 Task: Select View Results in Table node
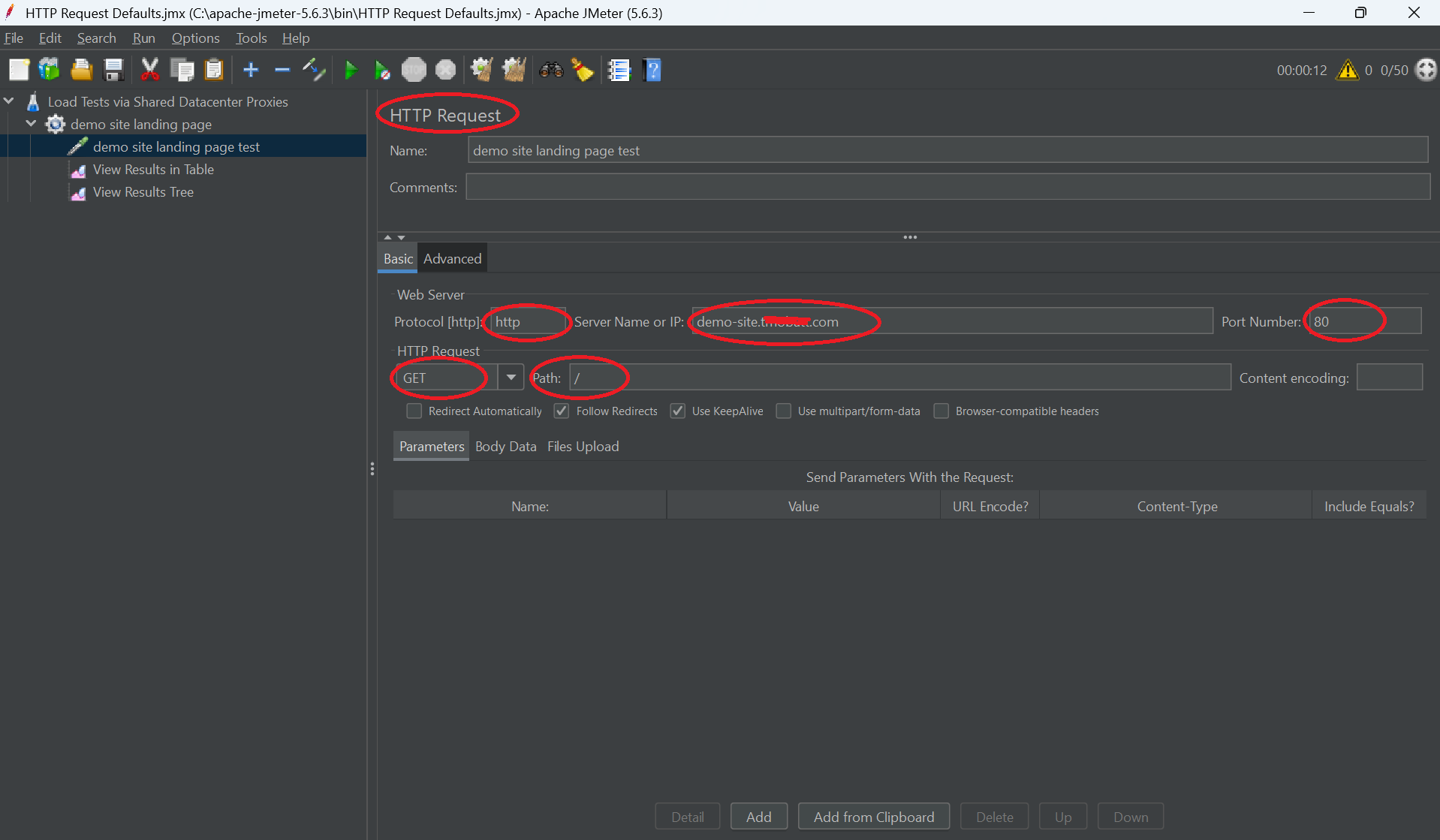click(153, 169)
